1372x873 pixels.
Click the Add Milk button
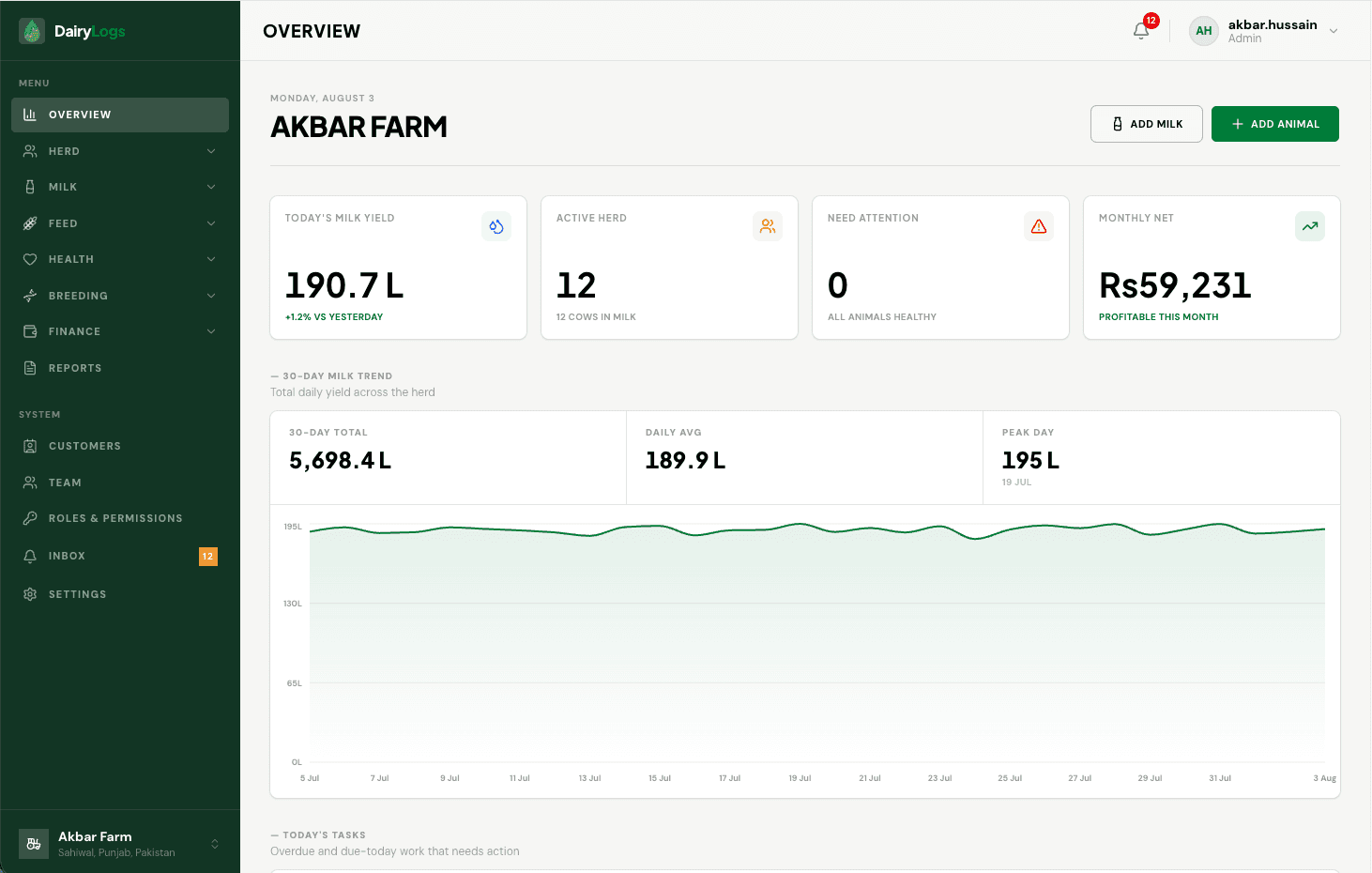tap(1147, 124)
